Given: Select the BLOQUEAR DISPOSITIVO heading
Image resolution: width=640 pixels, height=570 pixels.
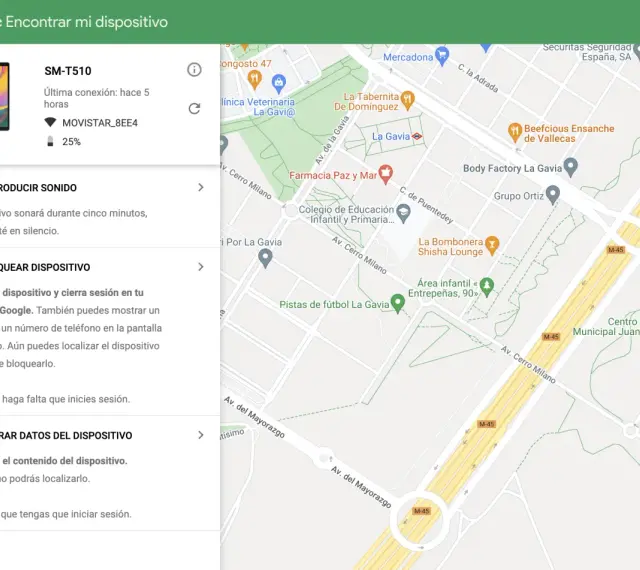Looking at the screenshot, I should point(45,267).
